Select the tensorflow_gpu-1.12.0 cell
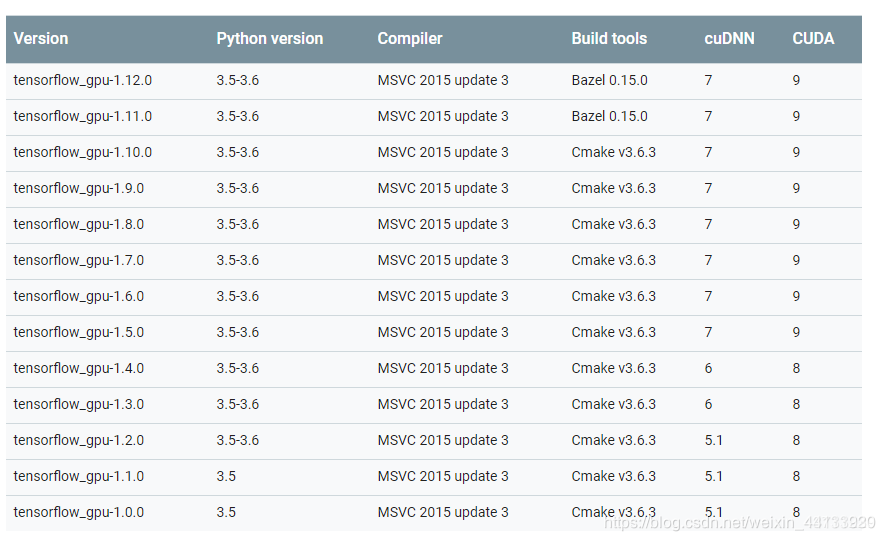 (82, 80)
